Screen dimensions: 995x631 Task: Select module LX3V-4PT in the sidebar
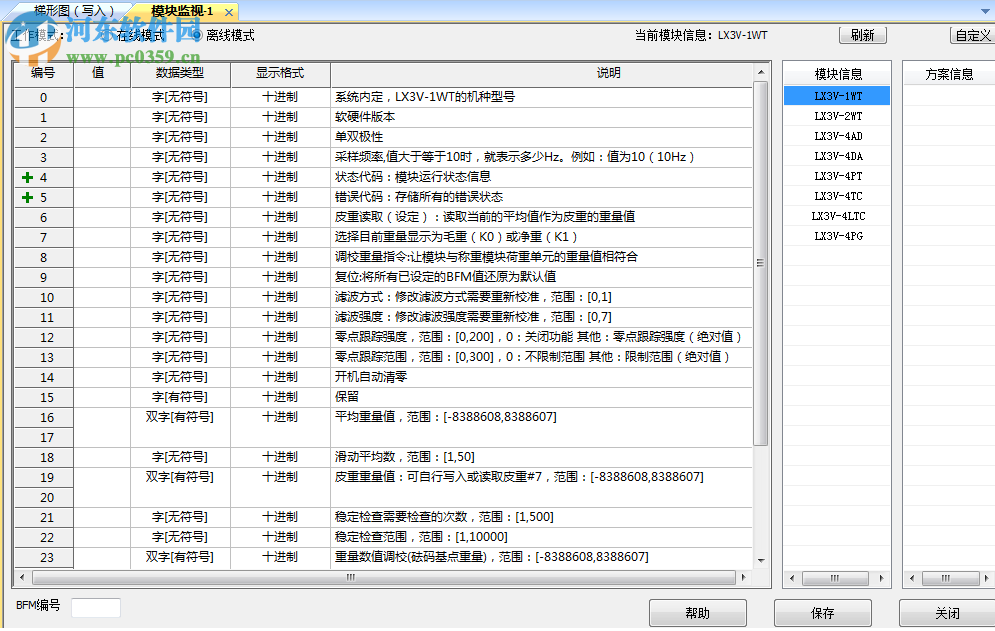point(839,175)
